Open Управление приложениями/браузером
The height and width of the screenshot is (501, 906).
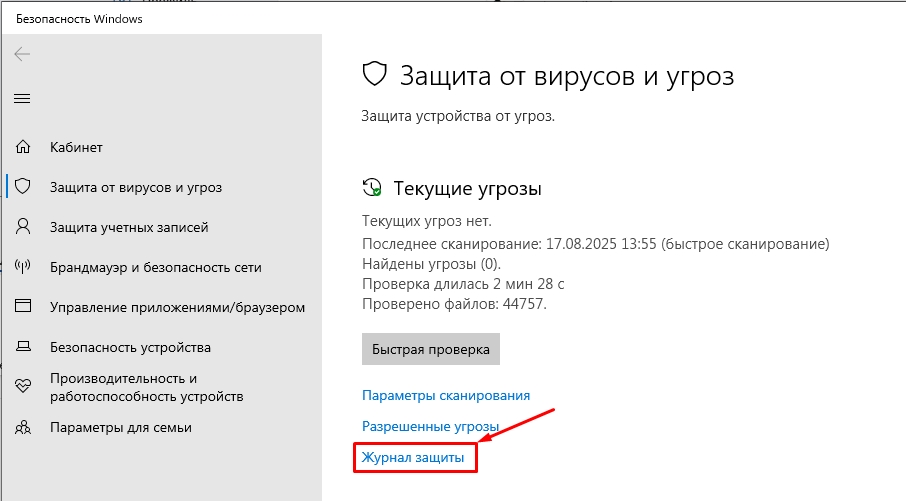click(177, 307)
